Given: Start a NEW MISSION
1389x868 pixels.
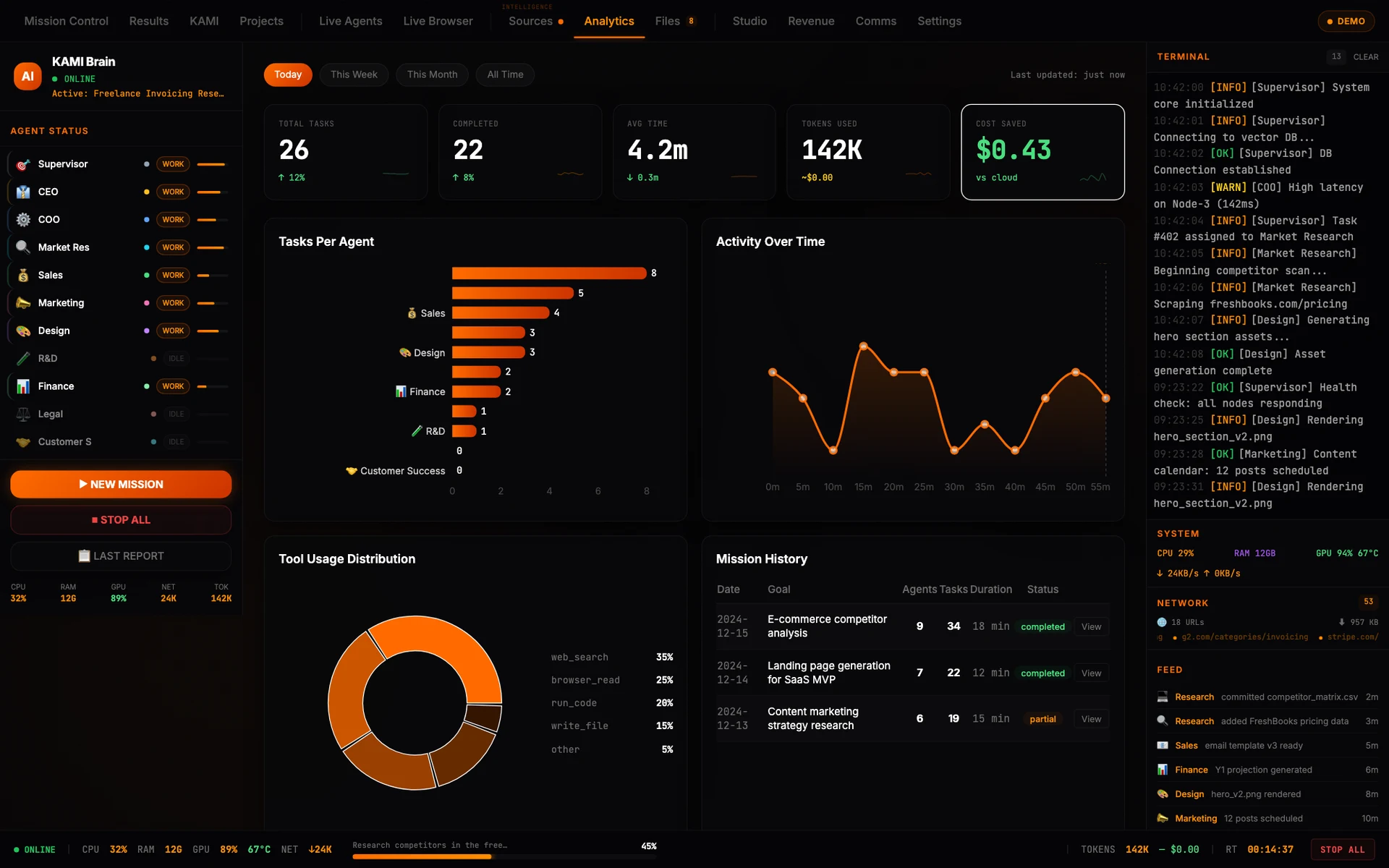Looking at the screenshot, I should pyautogui.click(x=121, y=484).
